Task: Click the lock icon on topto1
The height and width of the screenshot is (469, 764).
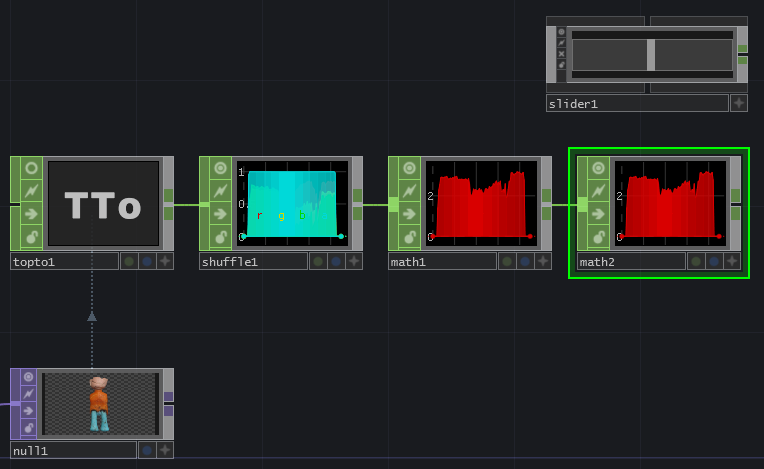Action: pyautogui.click(x=31, y=236)
